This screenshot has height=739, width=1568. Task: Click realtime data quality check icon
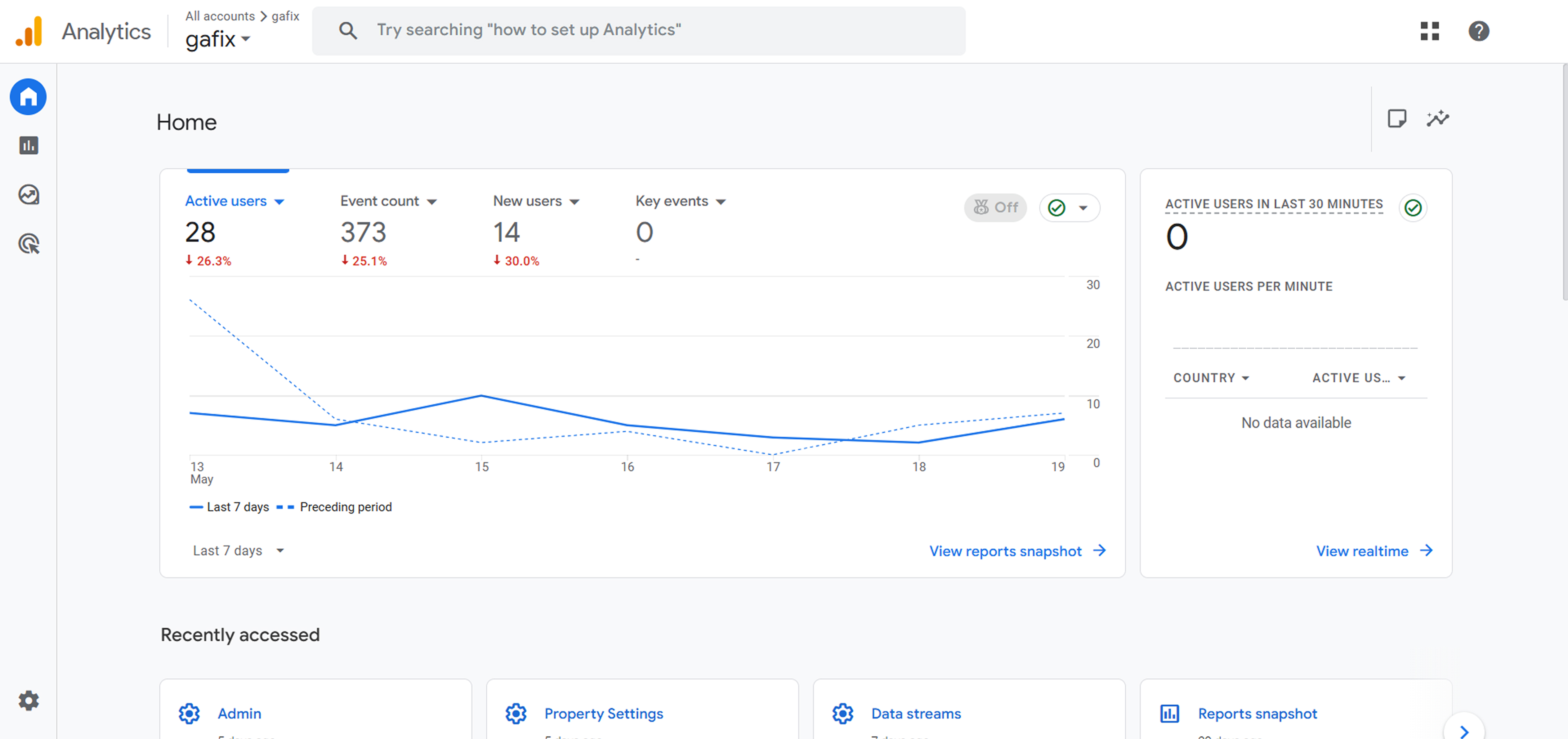(1412, 208)
